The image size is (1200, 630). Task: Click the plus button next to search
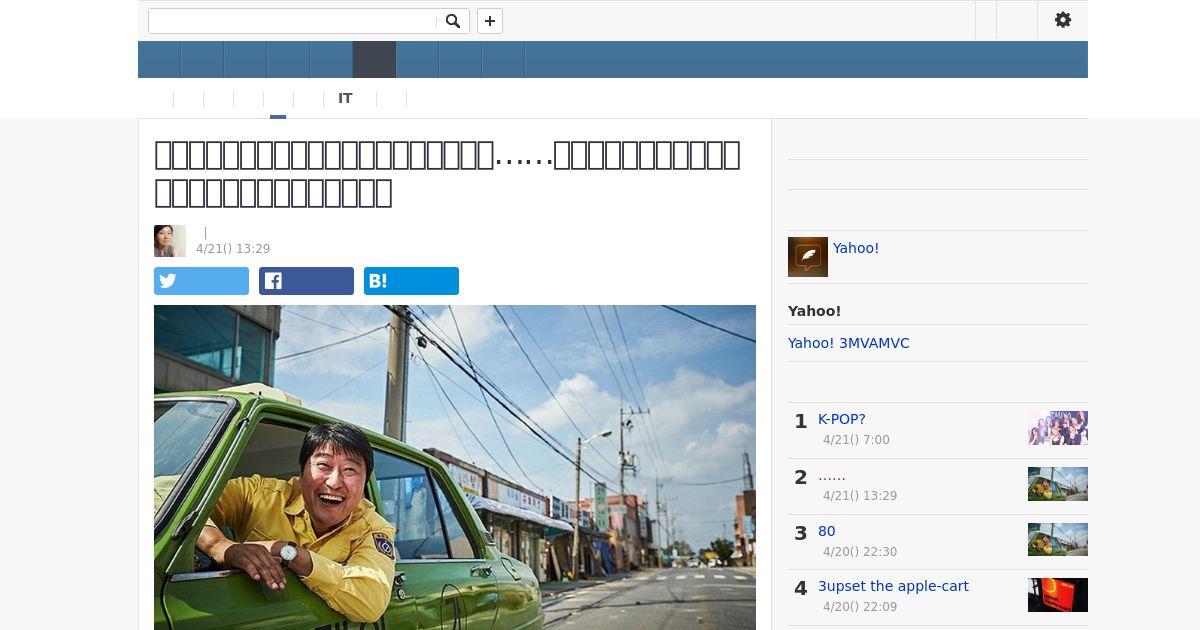pyautogui.click(x=490, y=21)
